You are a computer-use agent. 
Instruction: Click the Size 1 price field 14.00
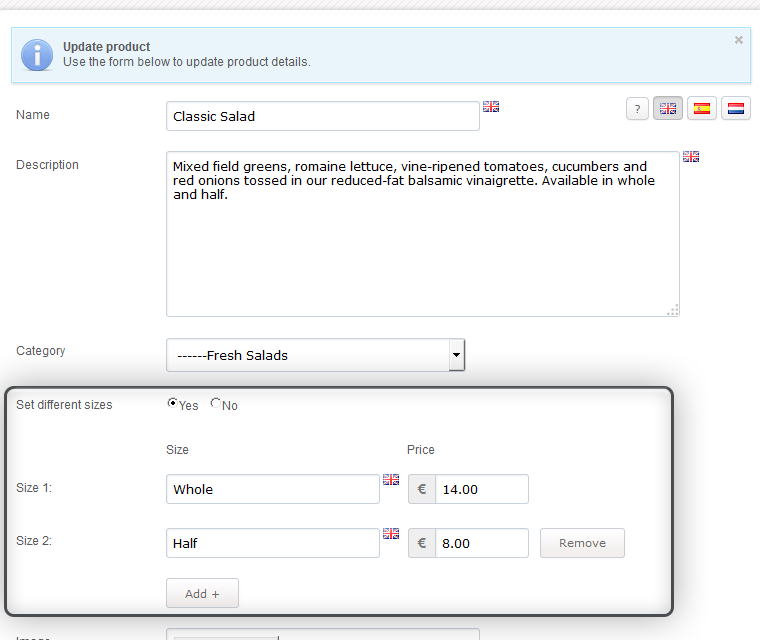482,489
